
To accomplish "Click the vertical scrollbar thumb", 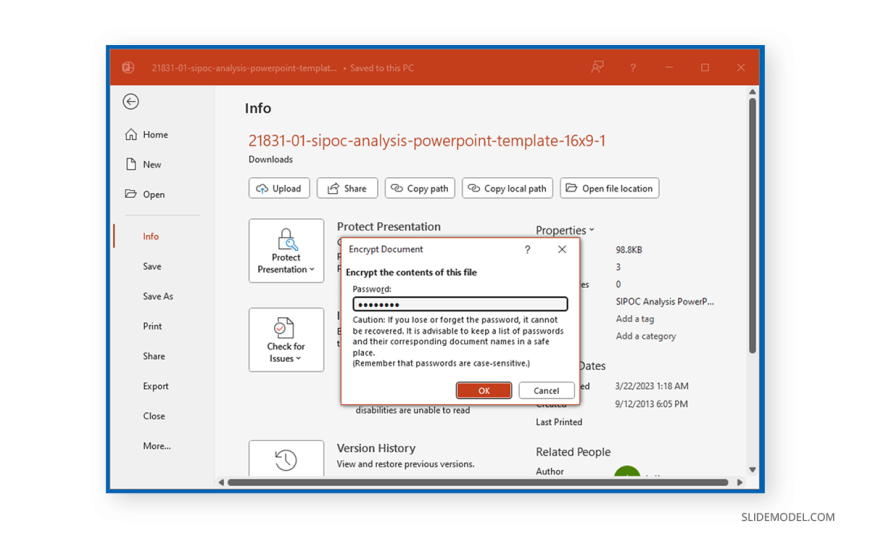I will coord(752,225).
